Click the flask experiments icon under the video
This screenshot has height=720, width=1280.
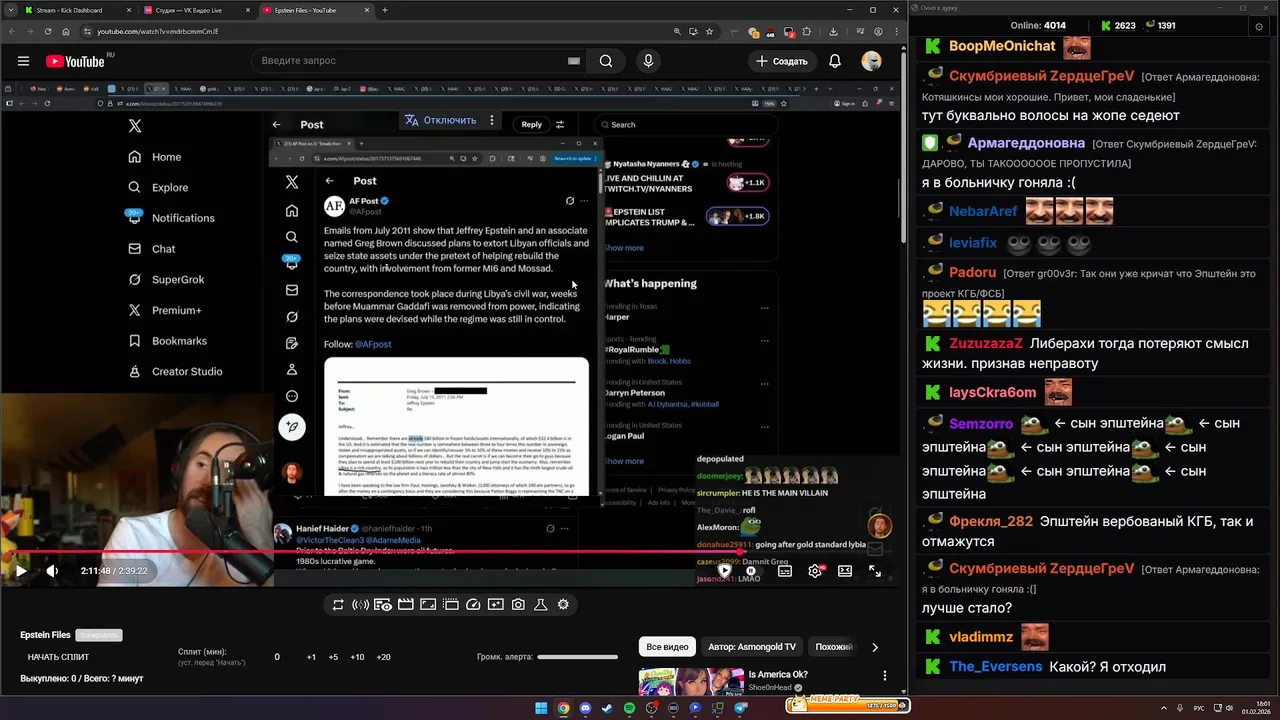pos(540,604)
